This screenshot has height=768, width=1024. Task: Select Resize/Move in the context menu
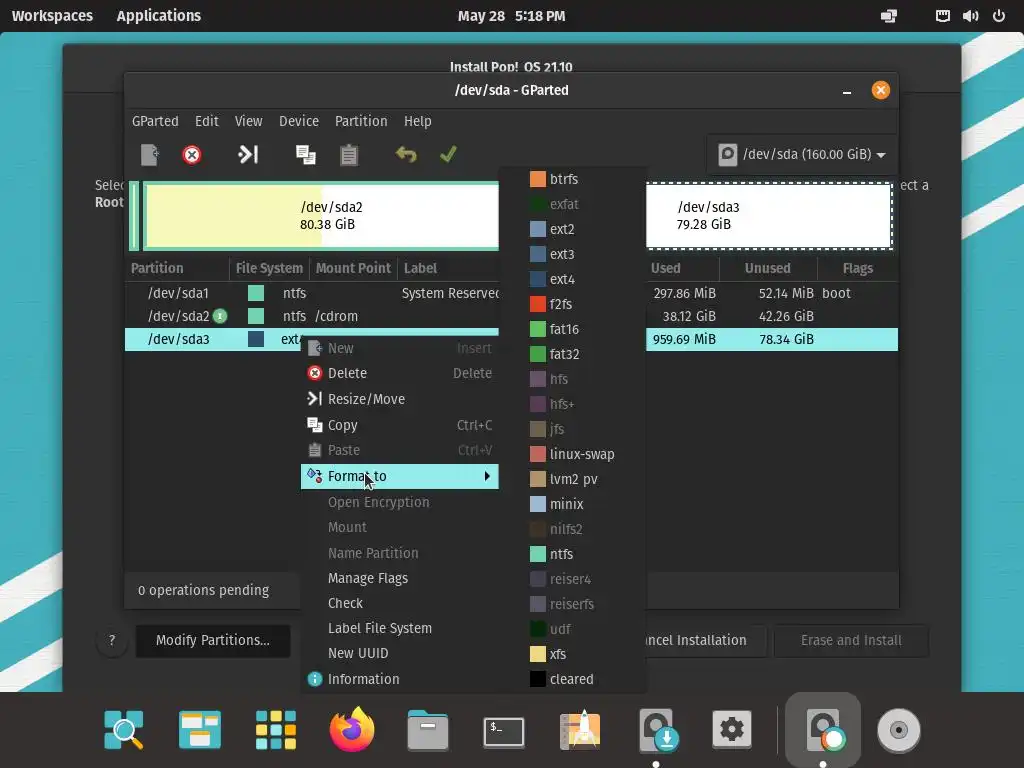(x=400, y=399)
